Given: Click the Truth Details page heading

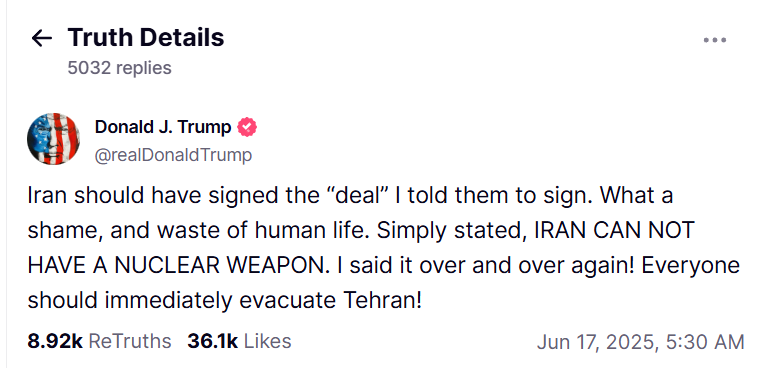Looking at the screenshot, I should 146,37.
